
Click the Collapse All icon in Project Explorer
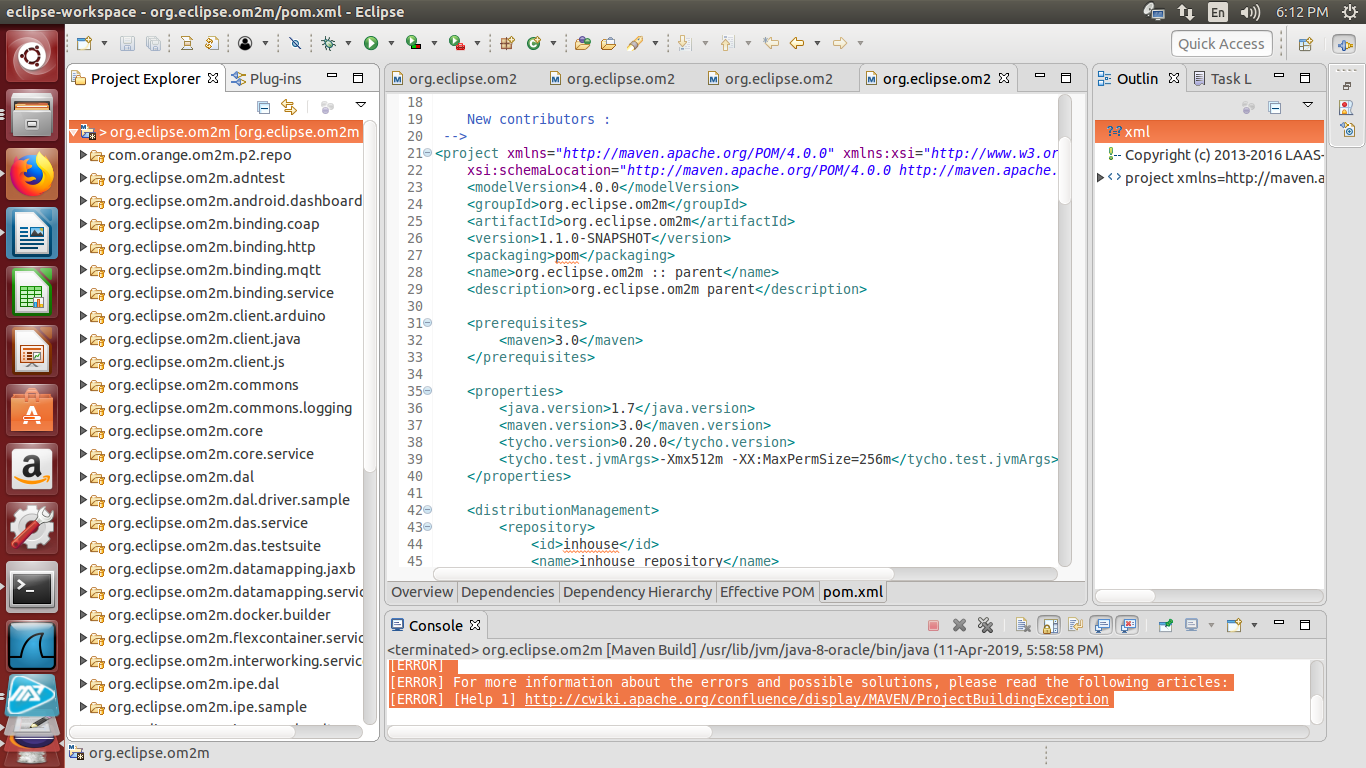click(263, 106)
